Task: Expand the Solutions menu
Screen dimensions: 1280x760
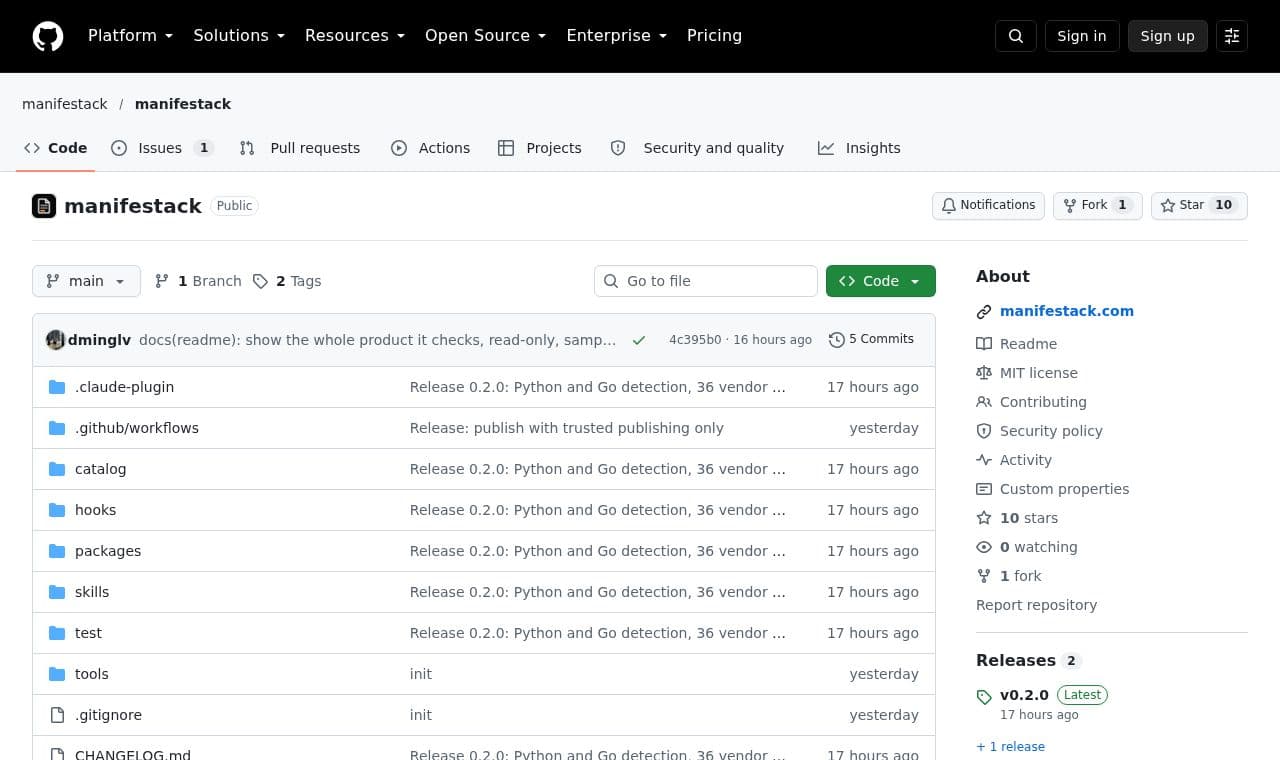Action: pyautogui.click(x=239, y=36)
